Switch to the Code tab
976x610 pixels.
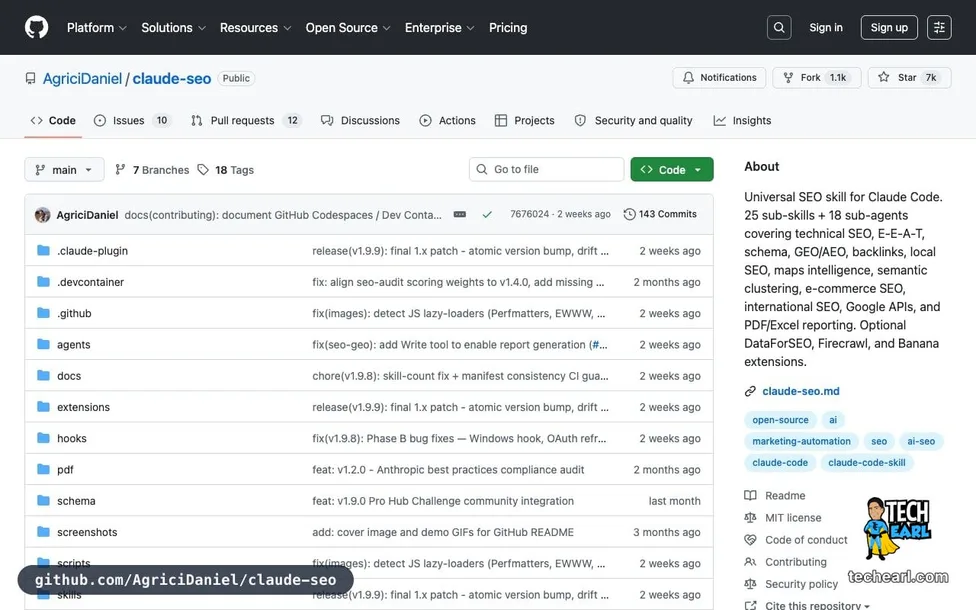(54, 120)
